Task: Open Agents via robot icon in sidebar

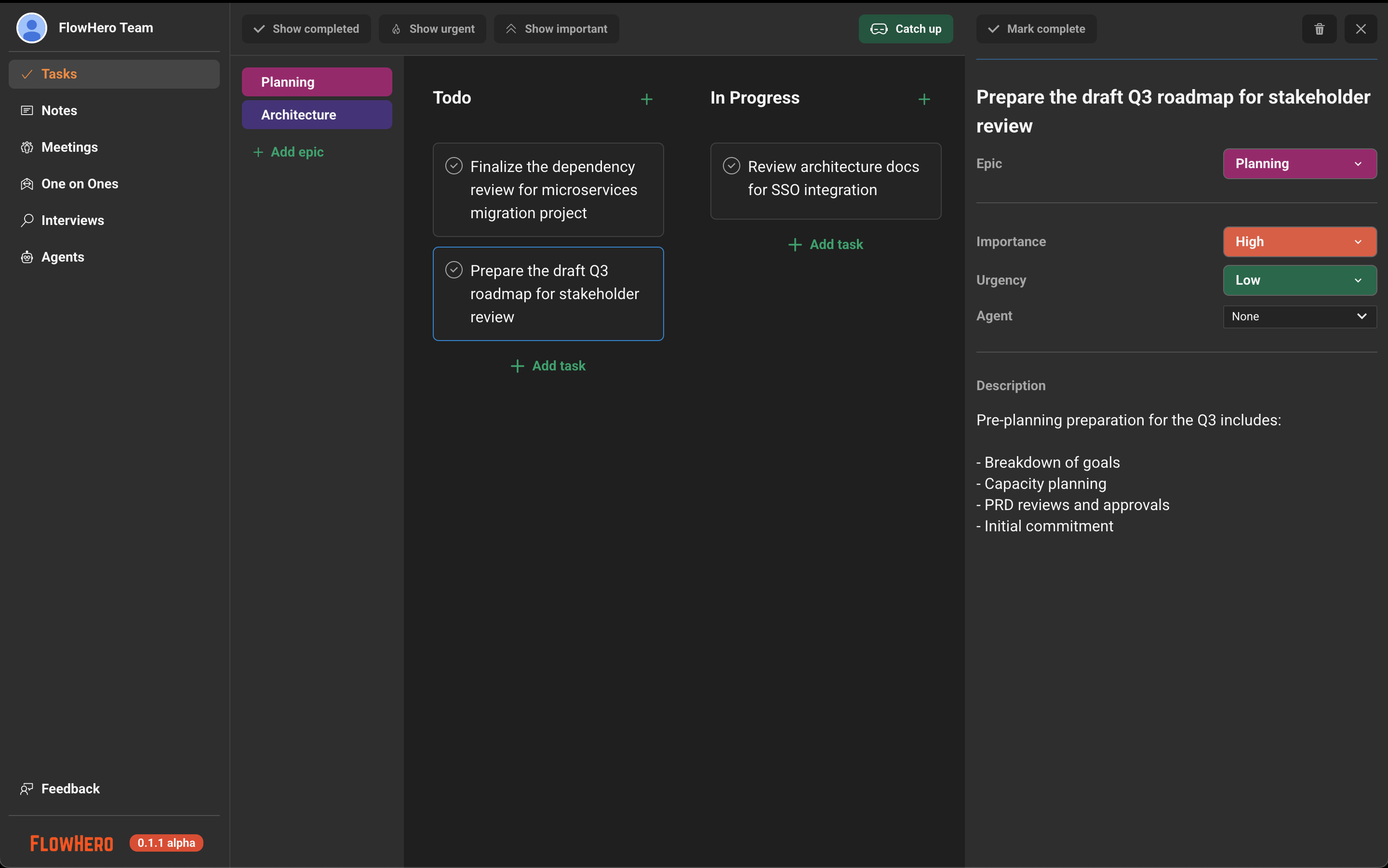Action: (x=27, y=257)
